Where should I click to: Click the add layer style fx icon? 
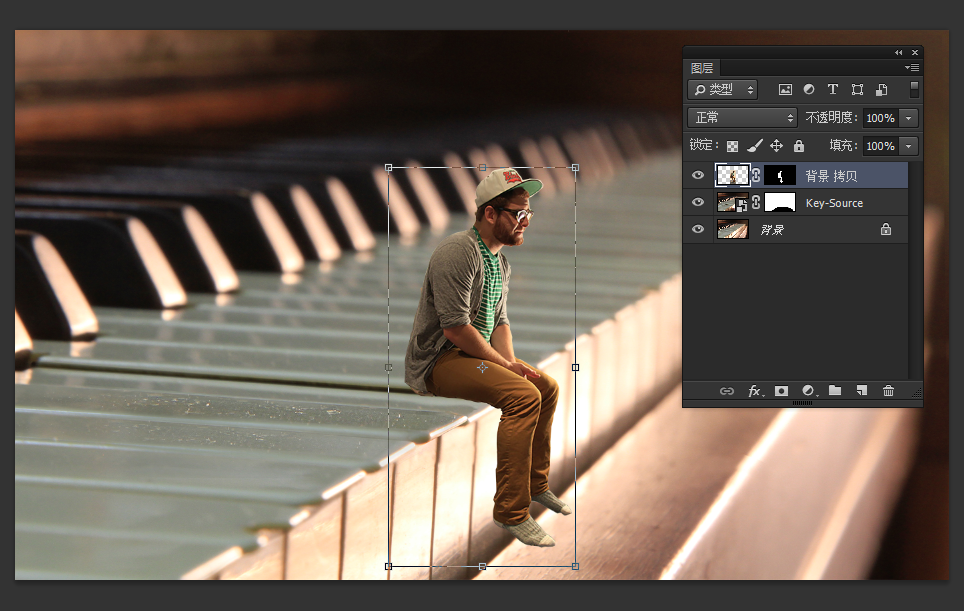(755, 391)
